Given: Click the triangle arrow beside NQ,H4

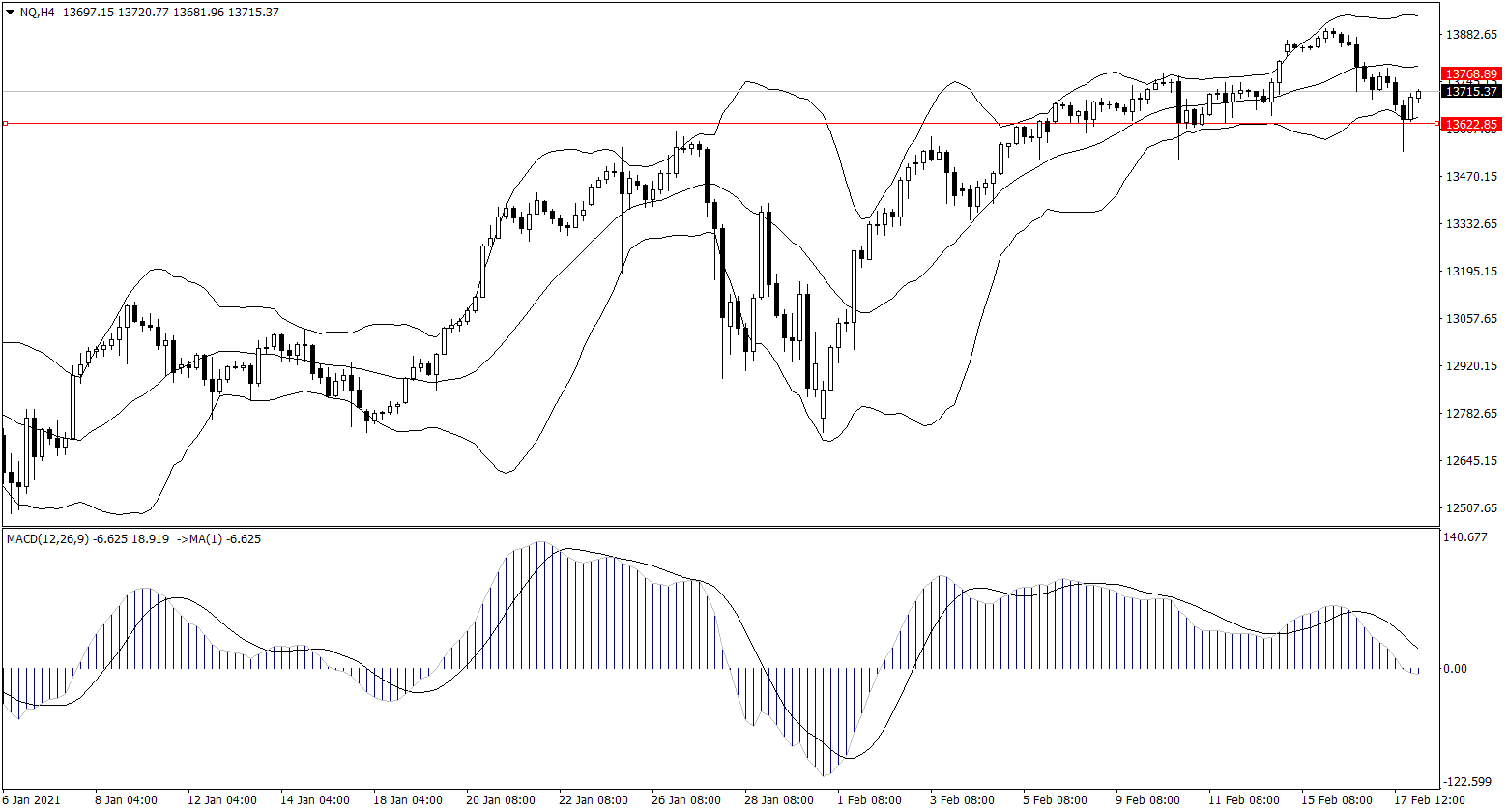Looking at the screenshot, I should pyautogui.click(x=11, y=13).
